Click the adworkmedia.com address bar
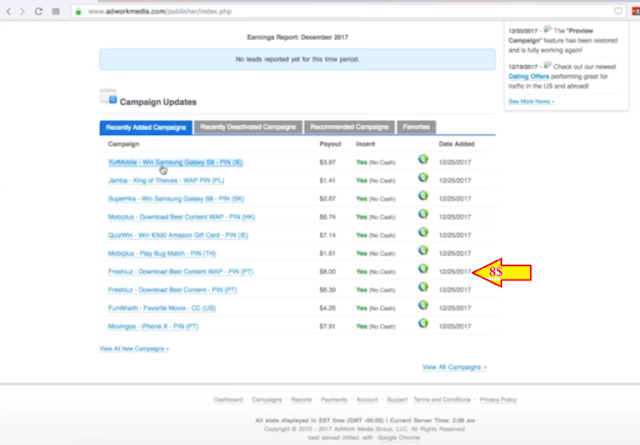This screenshot has width=640, height=445. tap(347, 11)
